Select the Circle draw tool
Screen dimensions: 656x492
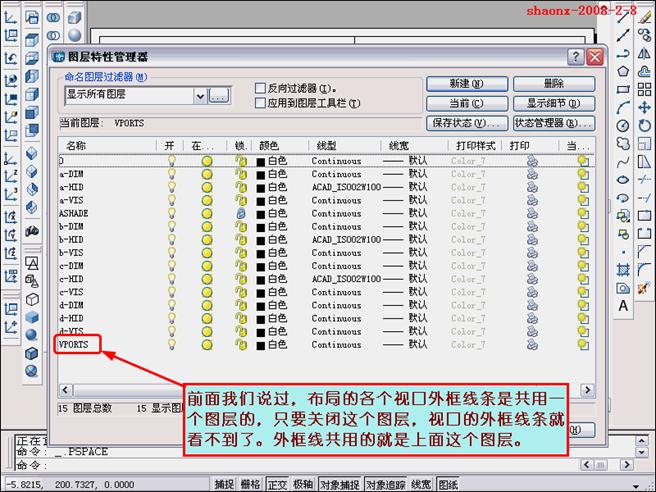tap(623, 126)
